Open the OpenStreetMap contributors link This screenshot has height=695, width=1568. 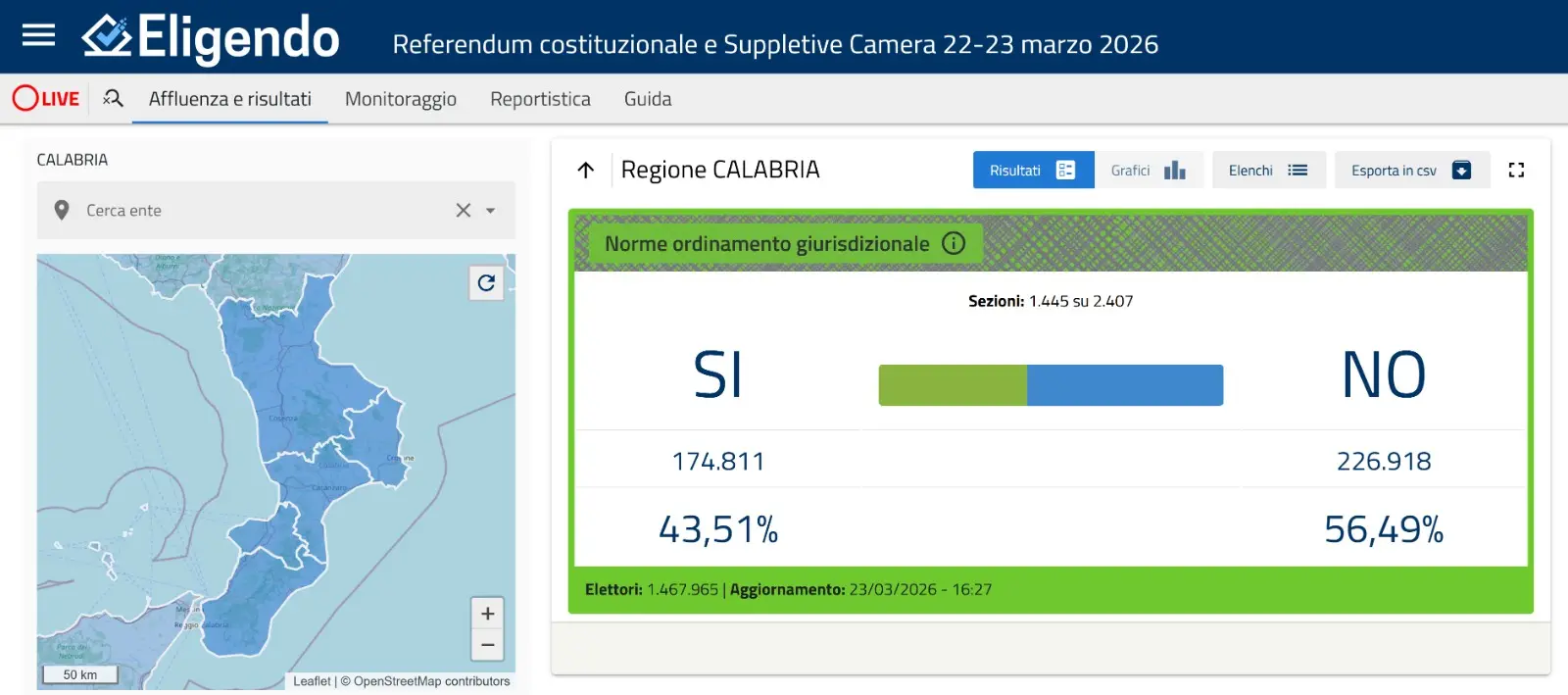coord(431,681)
